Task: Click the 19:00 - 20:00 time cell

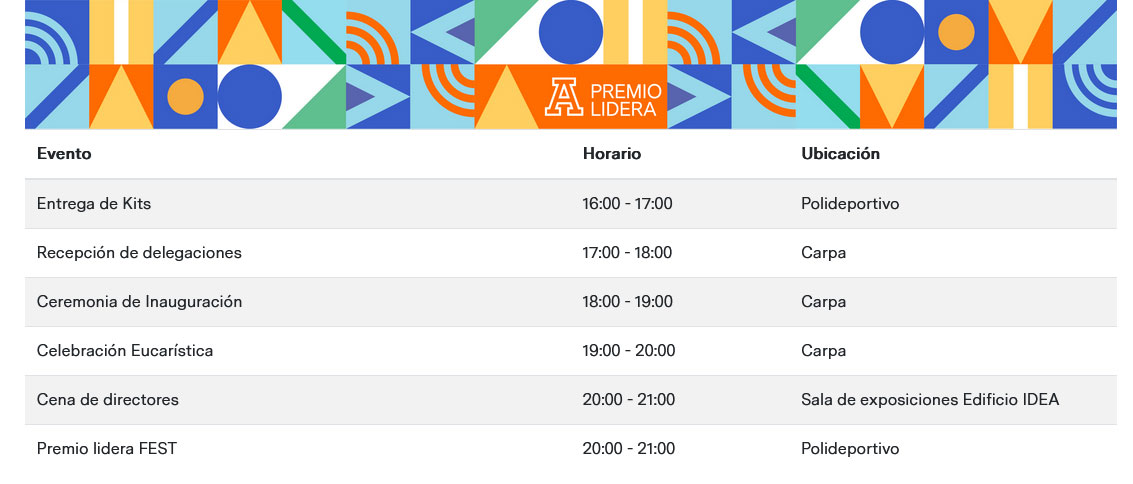Action: point(629,351)
